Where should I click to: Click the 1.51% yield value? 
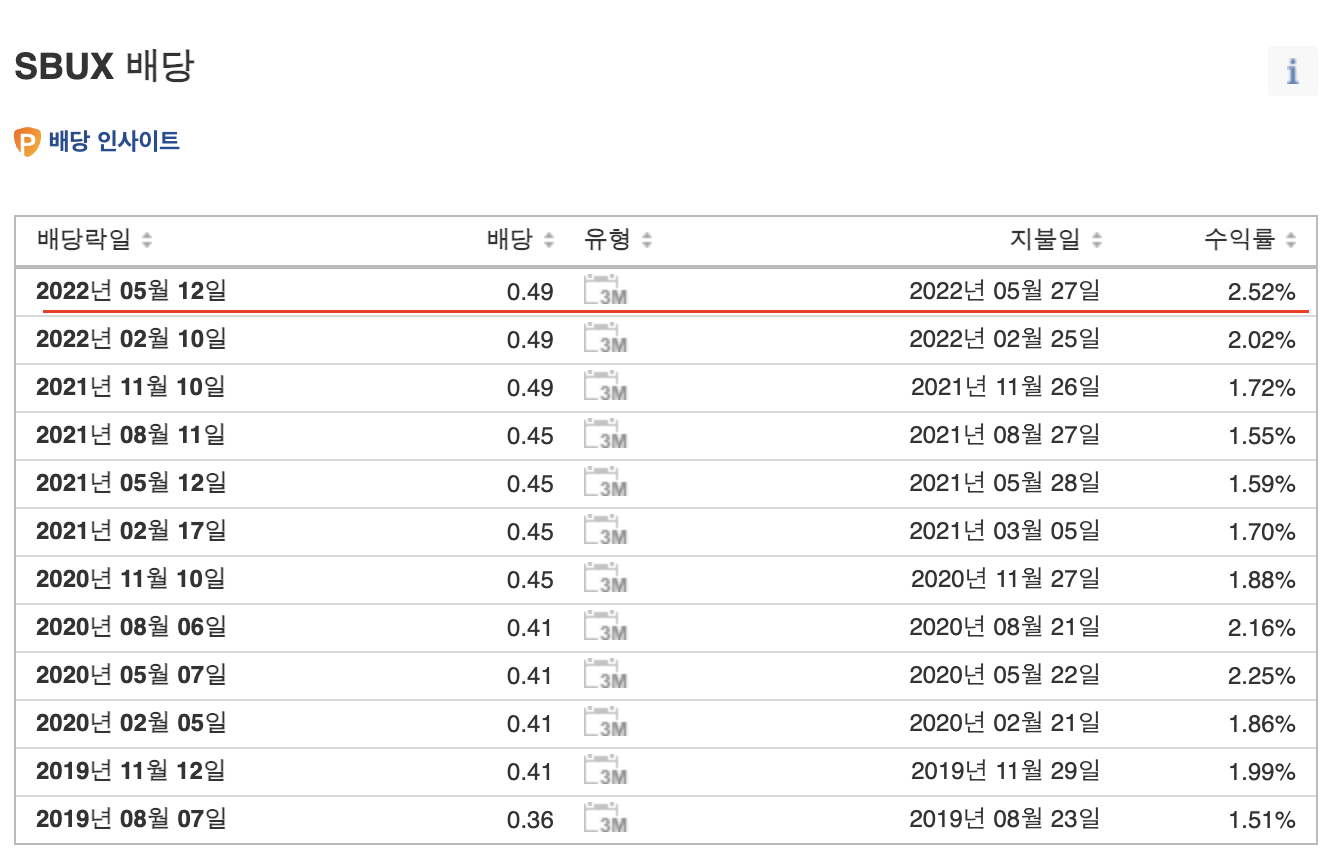click(1262, 820)
